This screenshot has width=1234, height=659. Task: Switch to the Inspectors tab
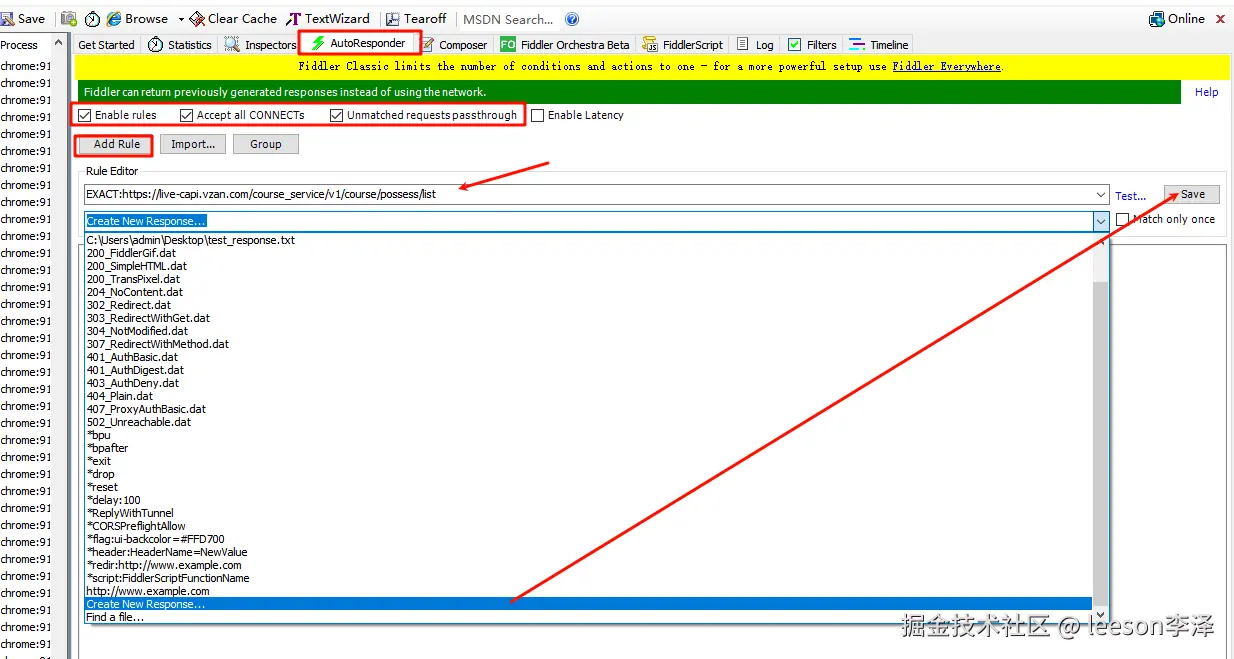[260, 44]
